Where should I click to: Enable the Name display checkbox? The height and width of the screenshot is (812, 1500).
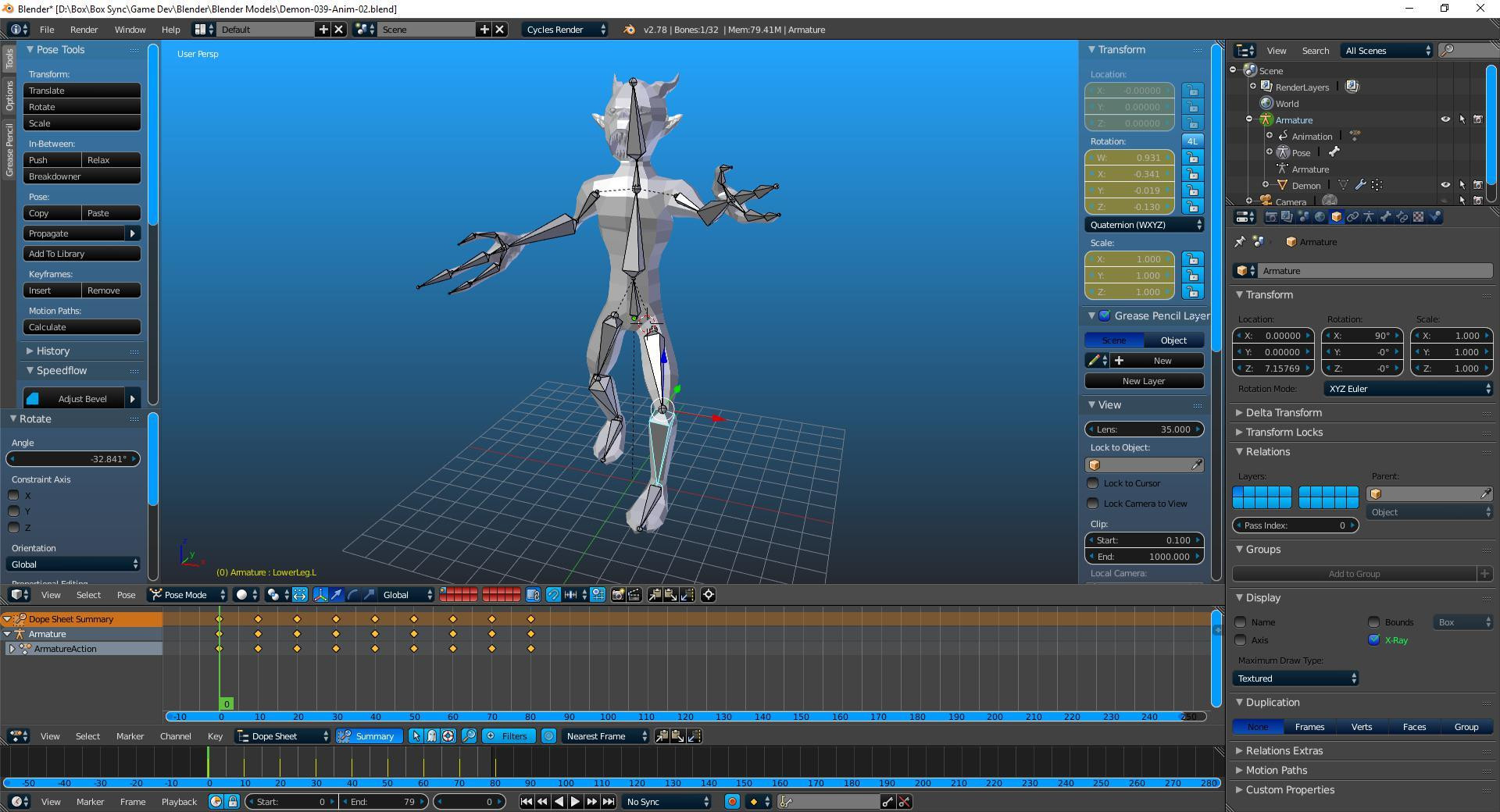[1241, 622]
